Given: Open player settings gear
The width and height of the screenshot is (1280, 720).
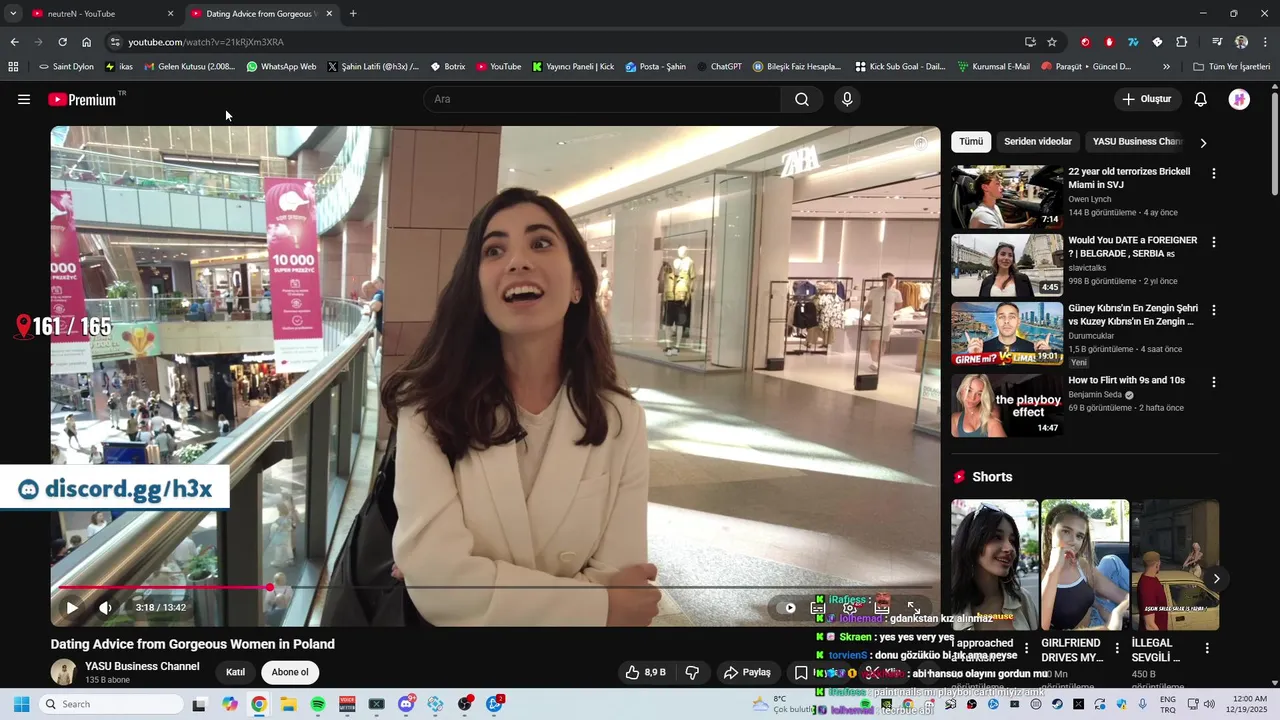Looking at the screenshot, I should [850, 607].
